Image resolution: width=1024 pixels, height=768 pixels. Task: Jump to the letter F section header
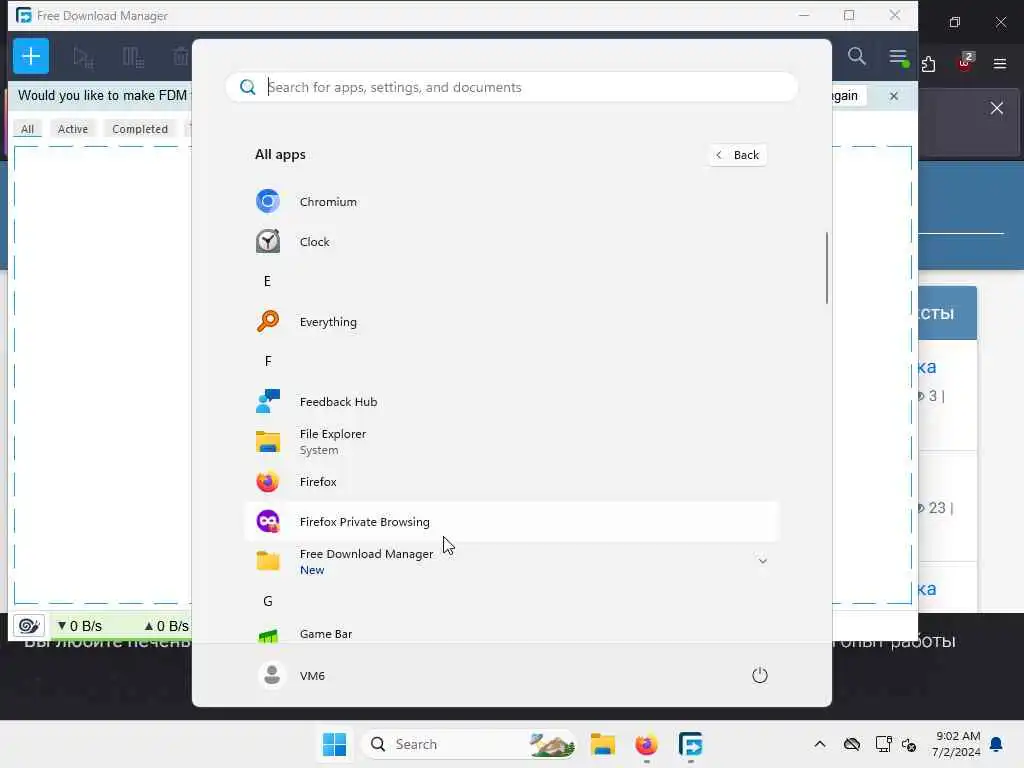click(268, 361)
